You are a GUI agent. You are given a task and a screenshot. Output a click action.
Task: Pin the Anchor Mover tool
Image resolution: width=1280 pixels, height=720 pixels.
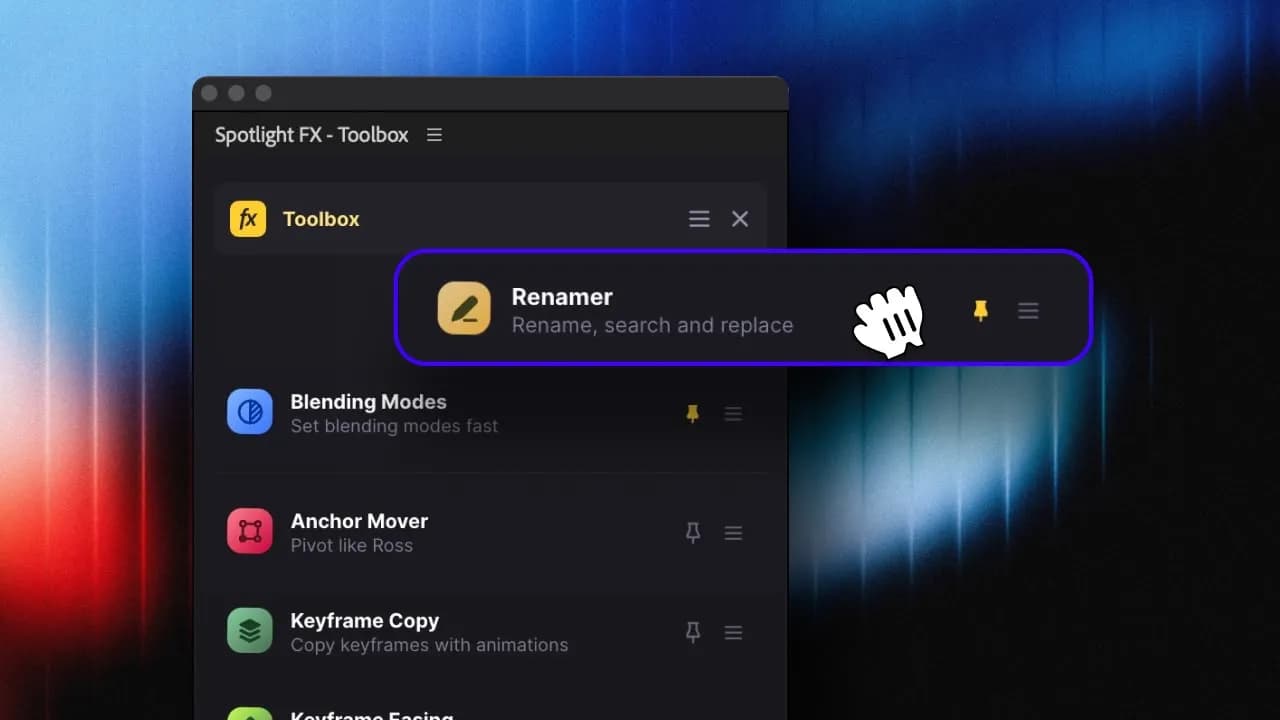pos(692,533)
